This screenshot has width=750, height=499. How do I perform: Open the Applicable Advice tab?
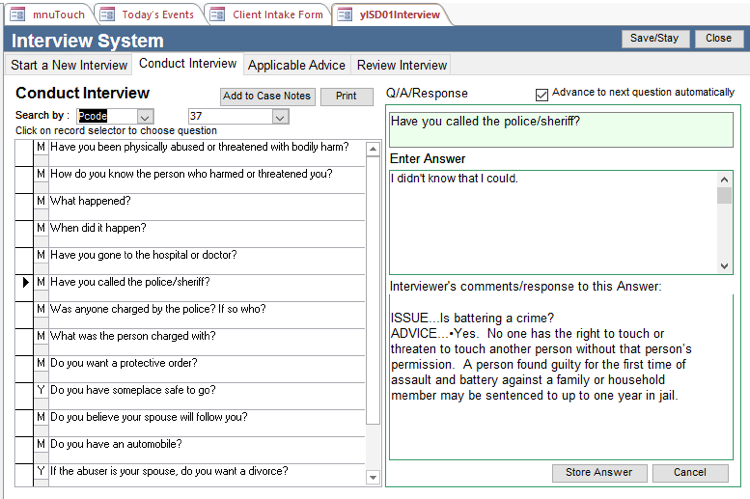point(297,65)
